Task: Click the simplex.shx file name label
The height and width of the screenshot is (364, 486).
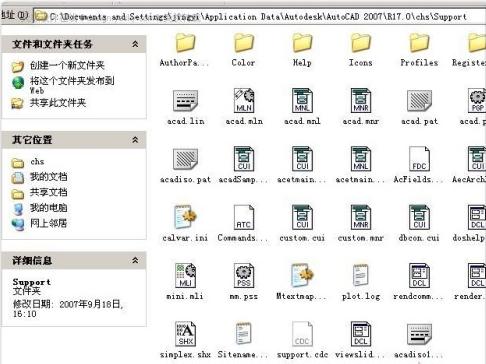Action: [185, 355]
